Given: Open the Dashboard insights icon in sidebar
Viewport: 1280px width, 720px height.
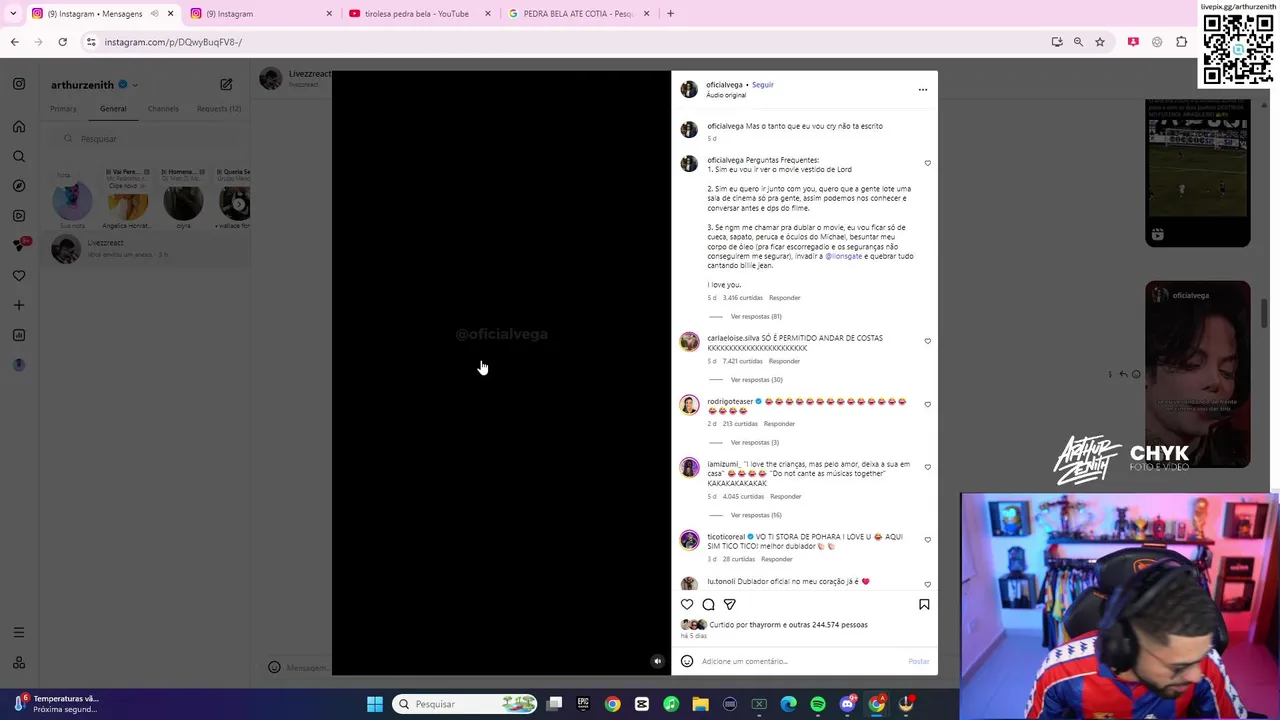Looking at the screenshot, I should click(x=19, y=335).
